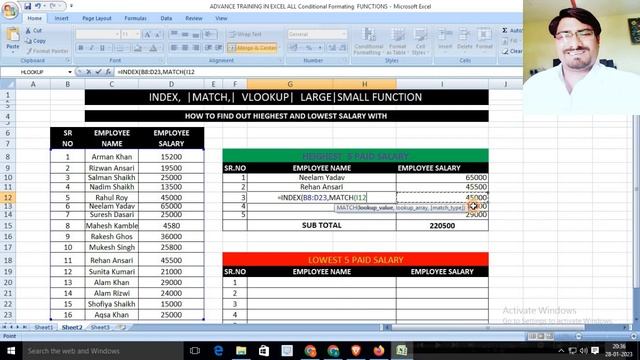The width and height of the screenshot is (640, 360).
Task: Open the Formulas tab
Action: tap(136, 18)
